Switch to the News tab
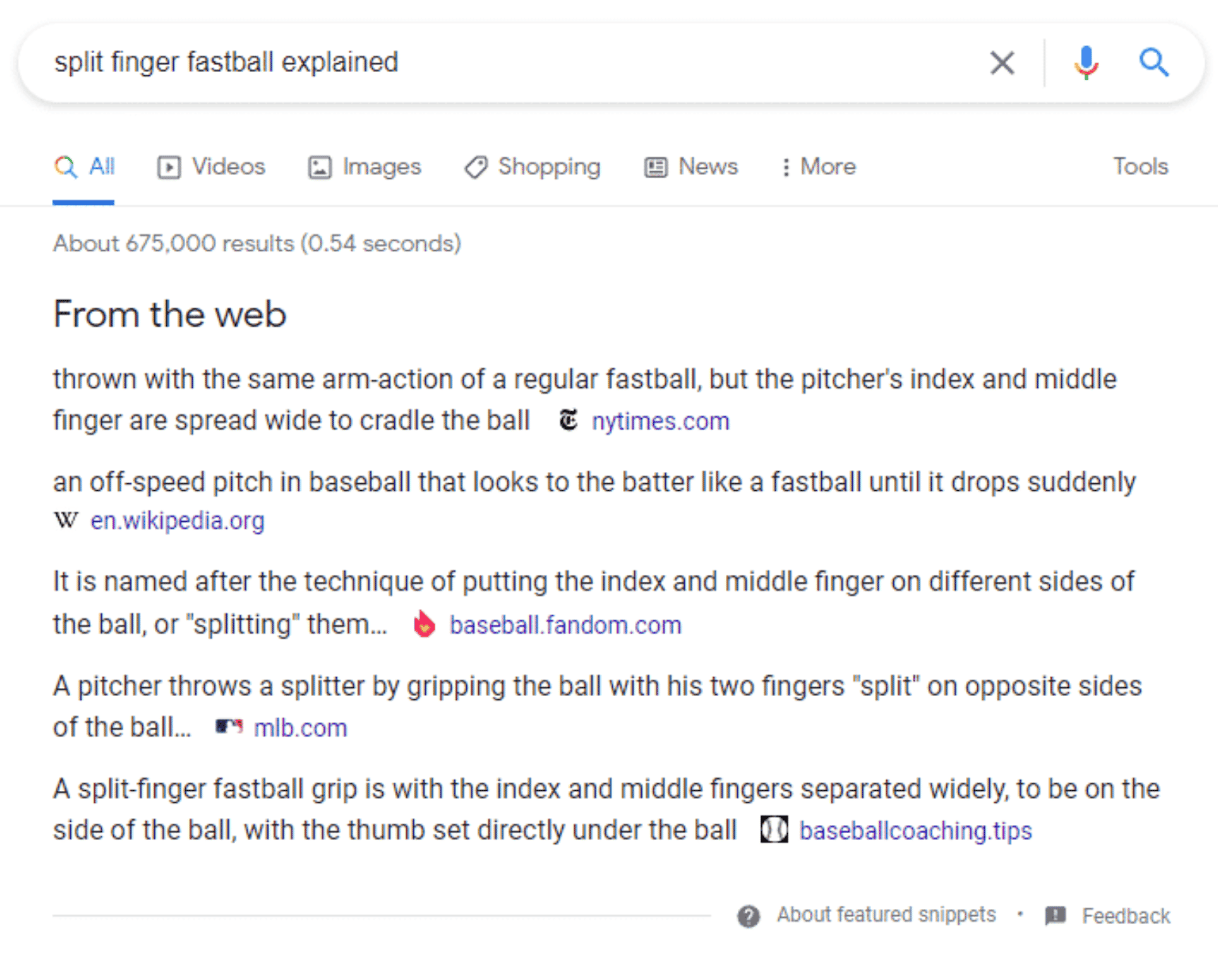 point(691,167)
